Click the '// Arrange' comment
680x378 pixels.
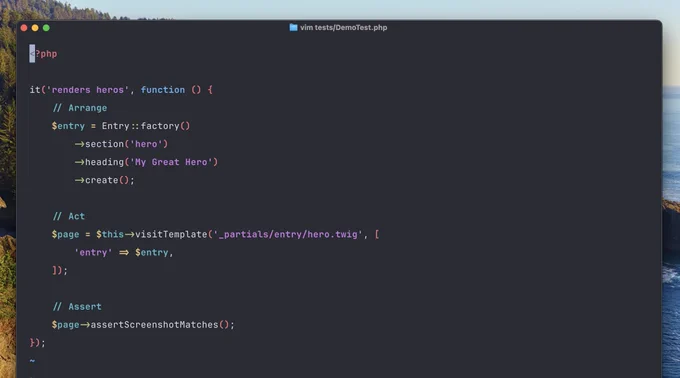tap(79, 108)
